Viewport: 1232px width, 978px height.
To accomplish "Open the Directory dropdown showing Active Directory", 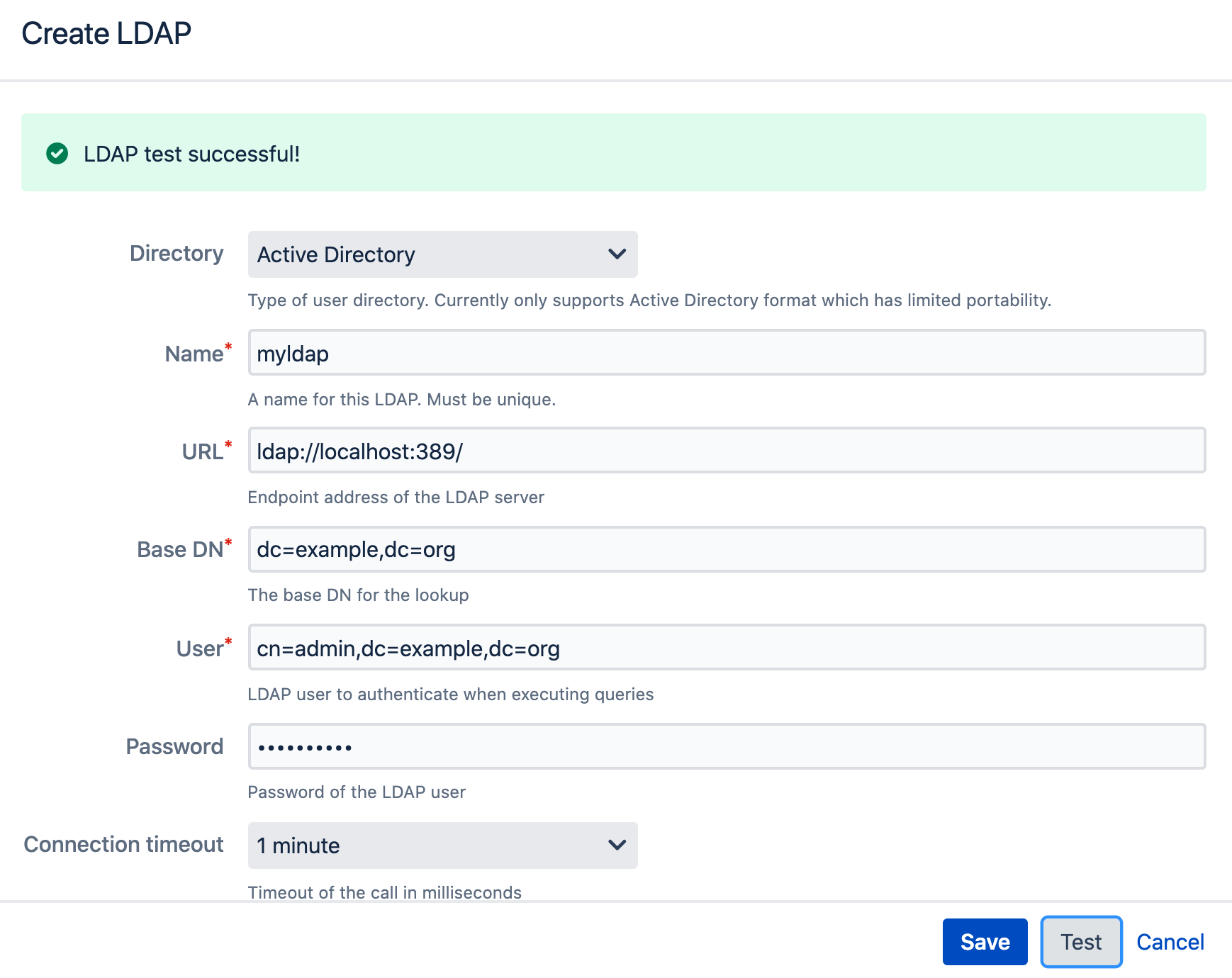I will pyautogui.click(x=442, y=254).
